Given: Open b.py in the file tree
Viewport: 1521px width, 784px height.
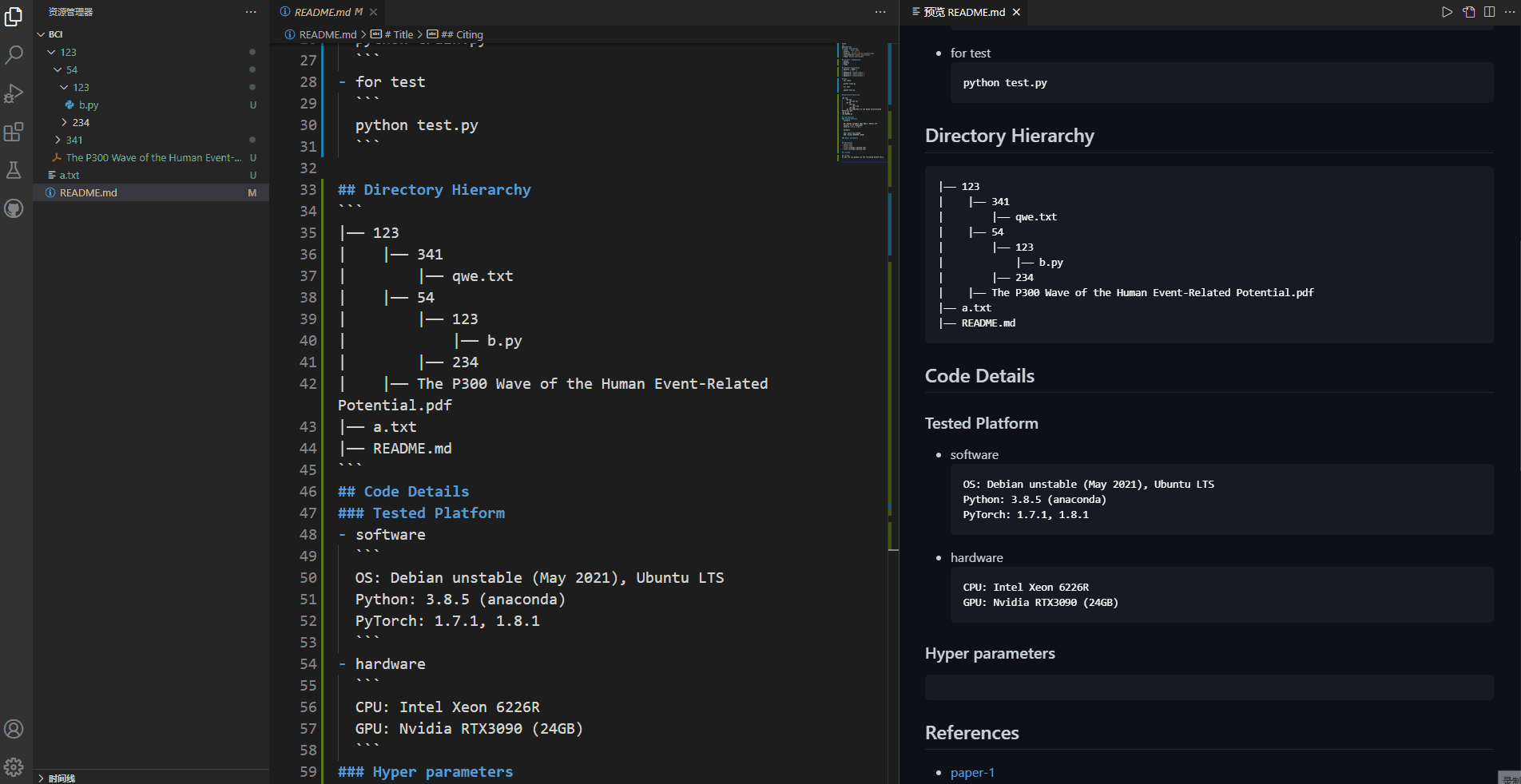Looking at the screenshot, I should 88,105.
